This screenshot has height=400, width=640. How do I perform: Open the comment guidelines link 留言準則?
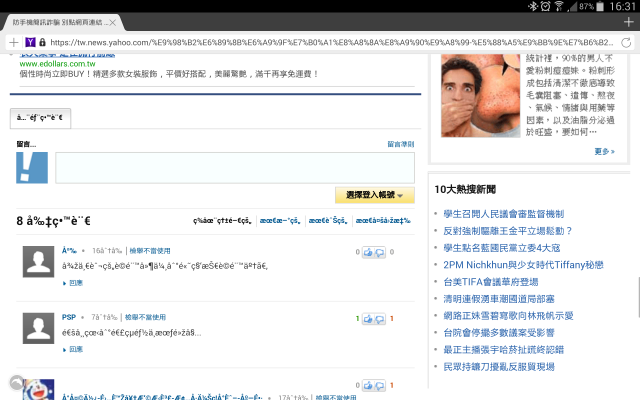click(x=401, y=144)
